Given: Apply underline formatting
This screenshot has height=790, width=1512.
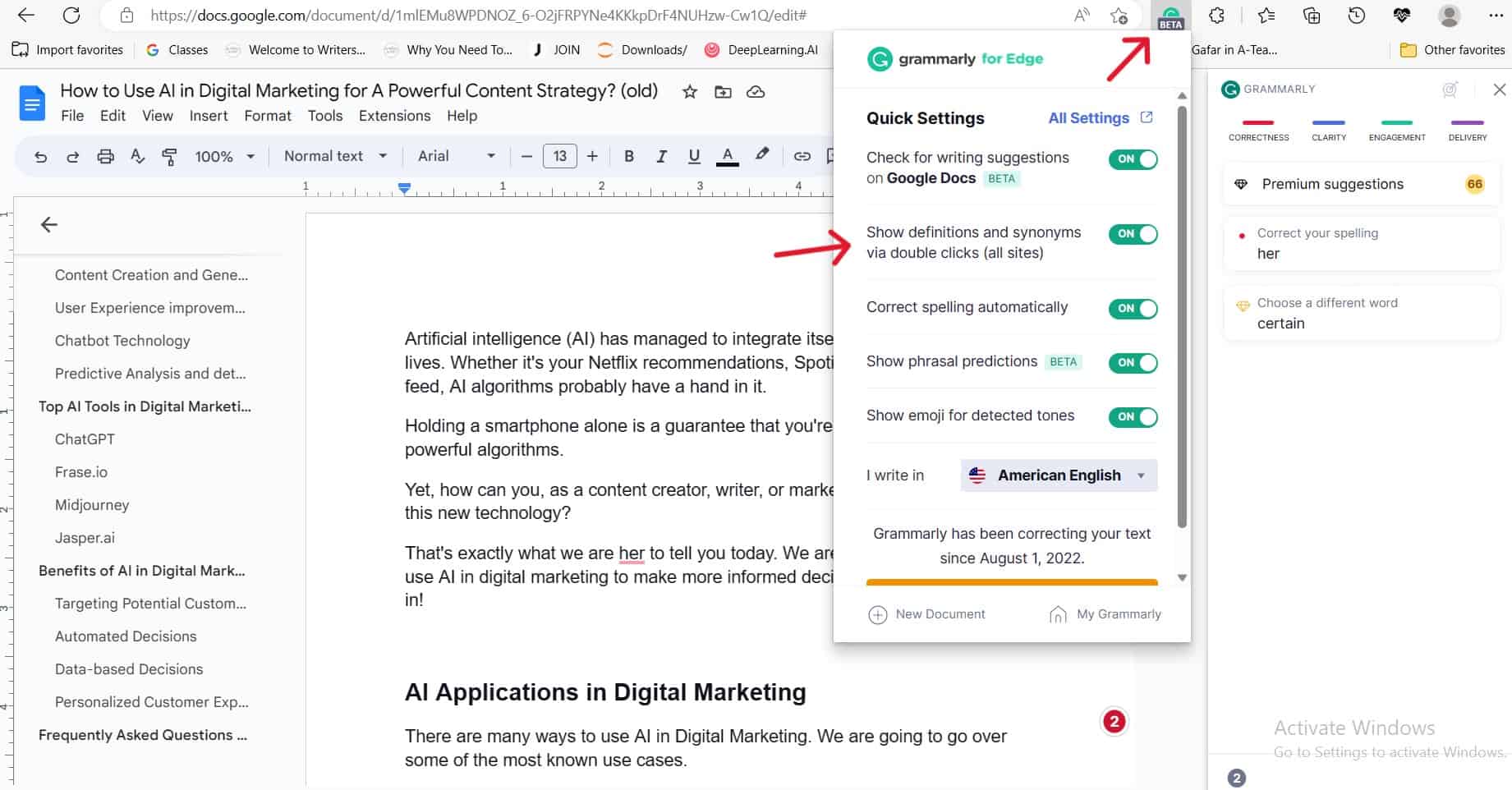Looking at the screenshot, I should pos(693,155).
